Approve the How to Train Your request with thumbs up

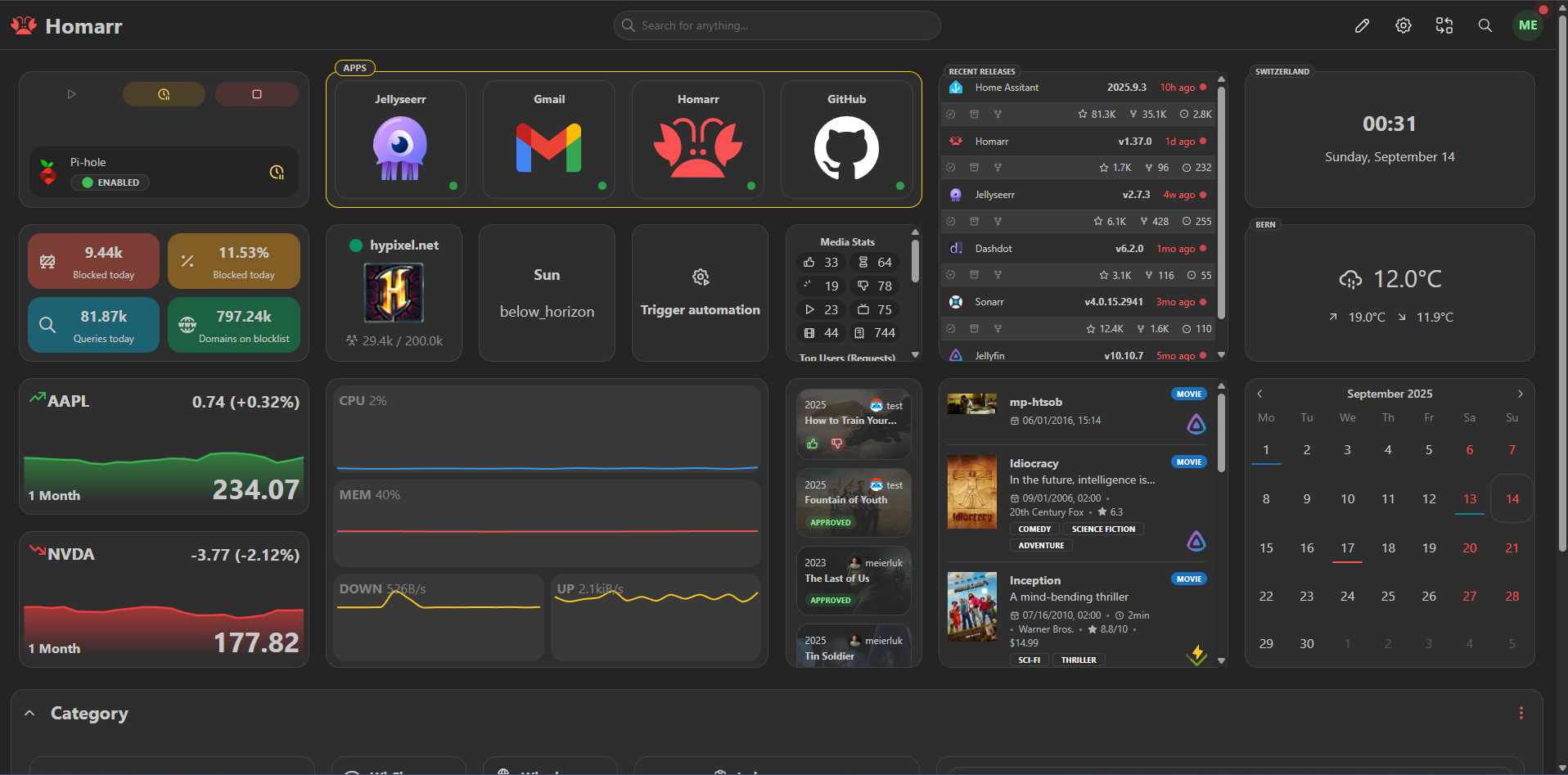coord(811,444)
